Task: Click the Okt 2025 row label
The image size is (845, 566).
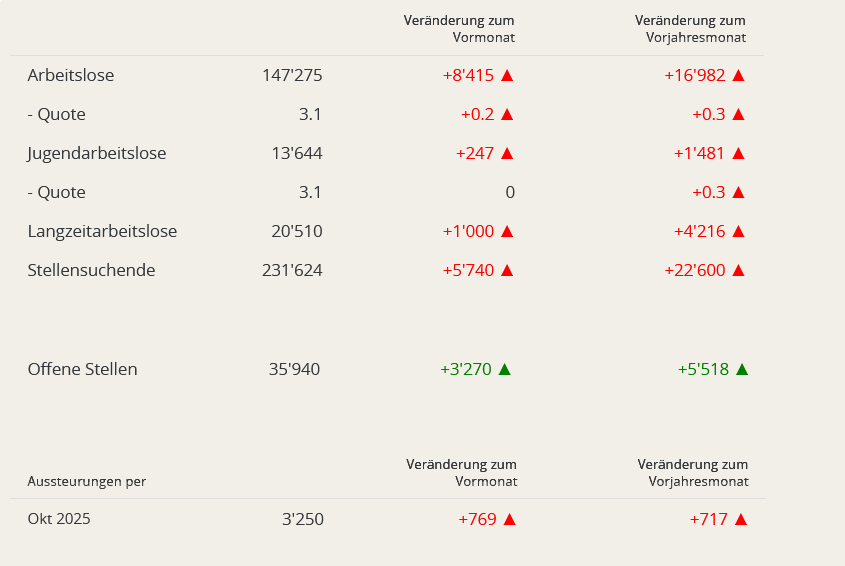Action: pyautogui.click(x=59, y=519)
